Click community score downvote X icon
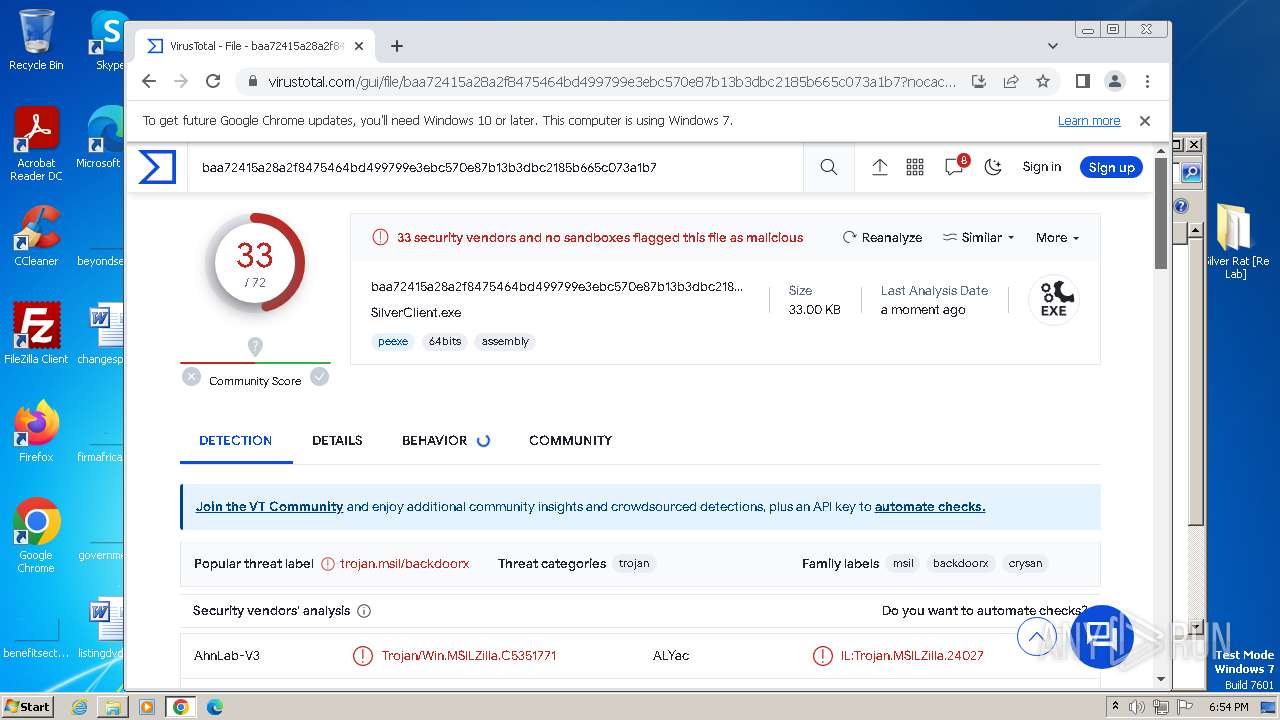 [x=191, y=377]
